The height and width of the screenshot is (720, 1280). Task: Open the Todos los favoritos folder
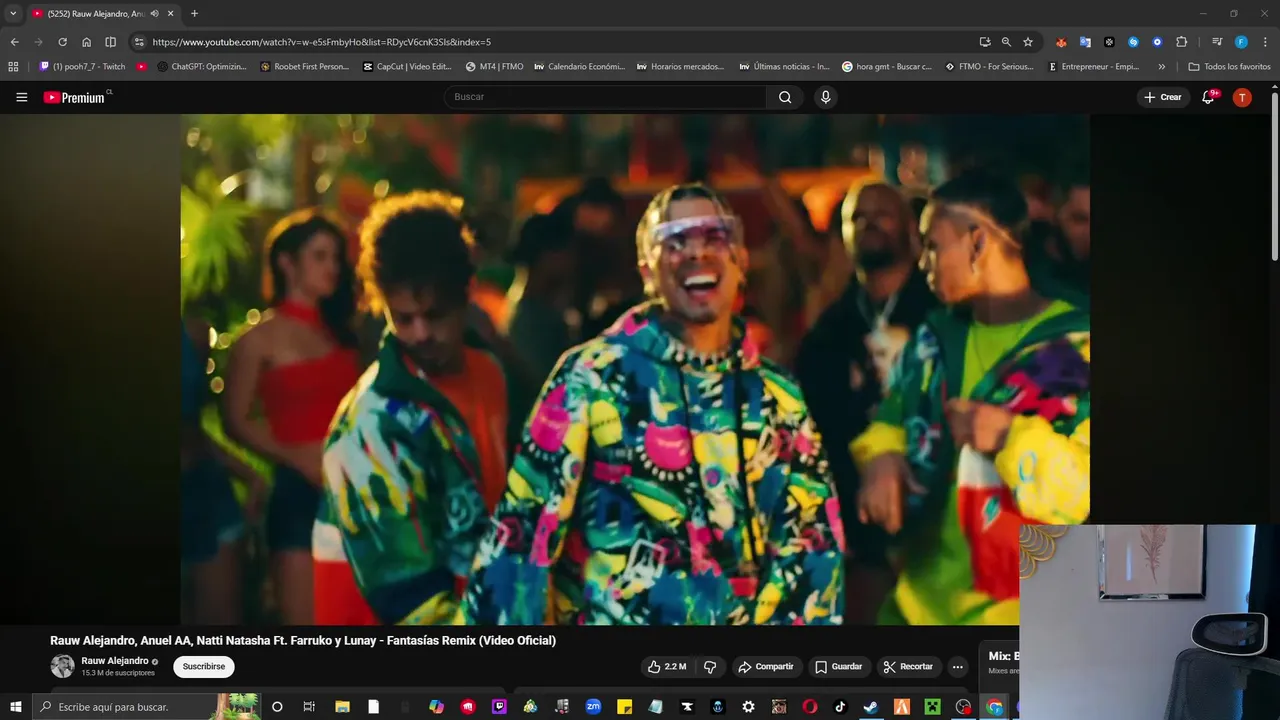pos(1229,67)
